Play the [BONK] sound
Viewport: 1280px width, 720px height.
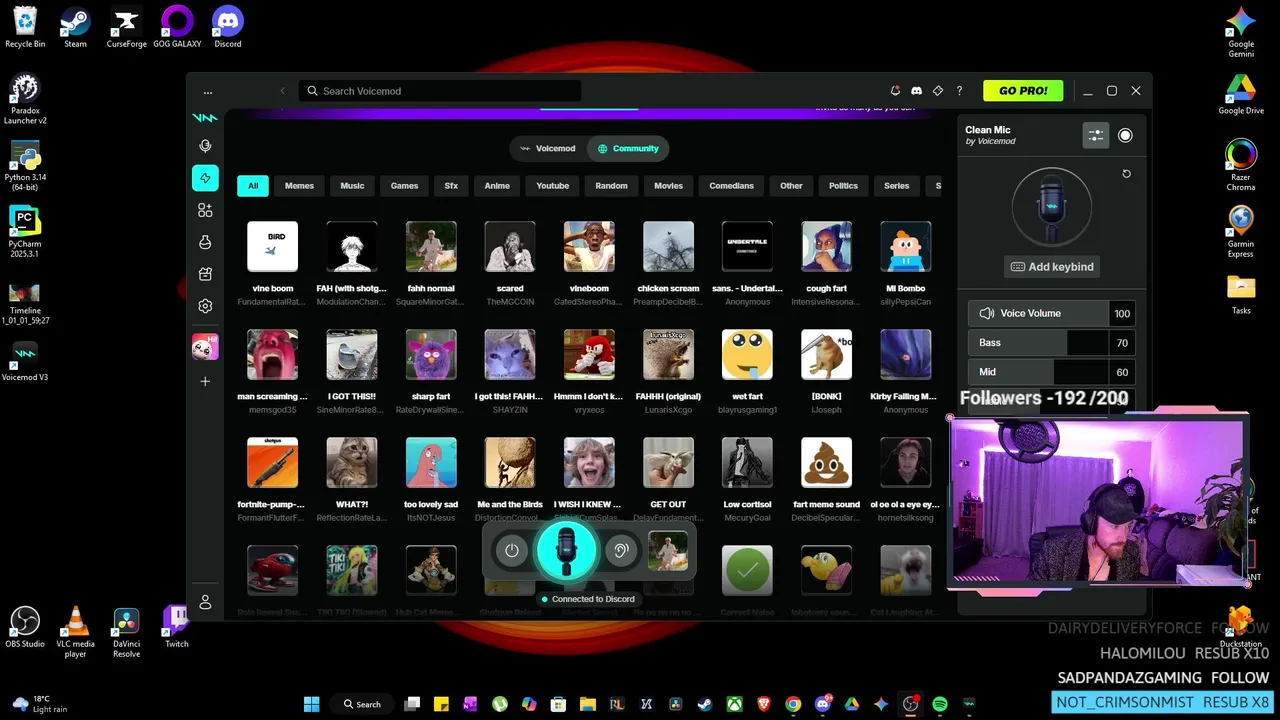coord(826,354)
